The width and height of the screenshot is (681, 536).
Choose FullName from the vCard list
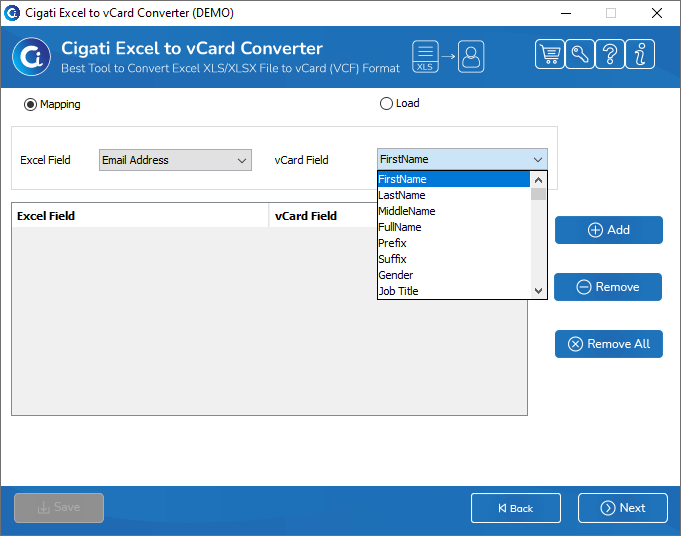pyautogui.click(x=454, y=227)
